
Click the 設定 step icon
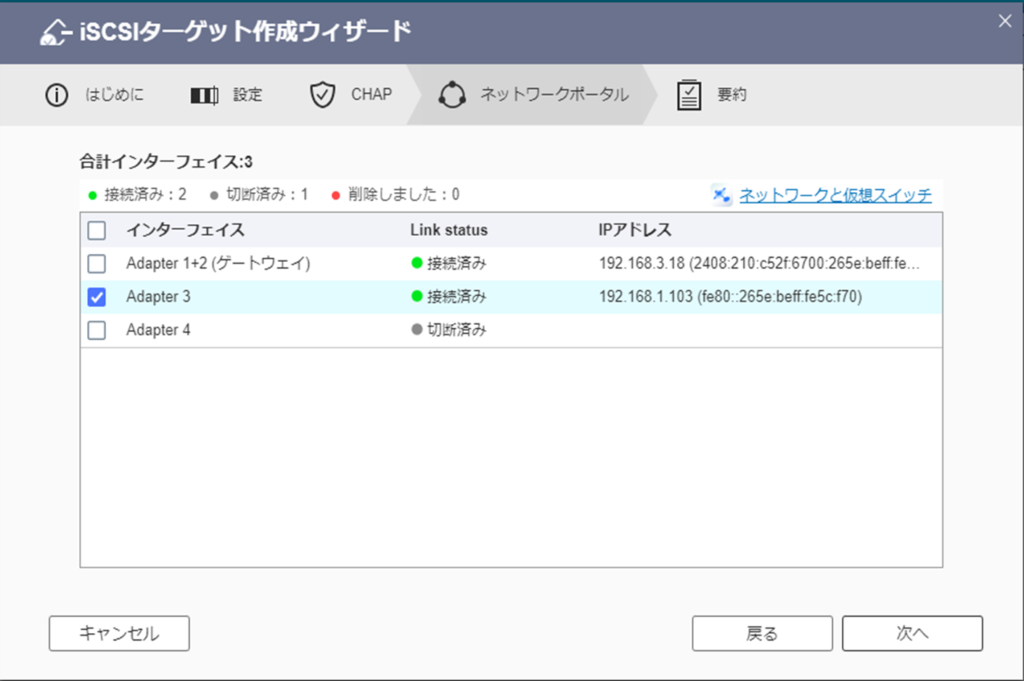point(204,95)
